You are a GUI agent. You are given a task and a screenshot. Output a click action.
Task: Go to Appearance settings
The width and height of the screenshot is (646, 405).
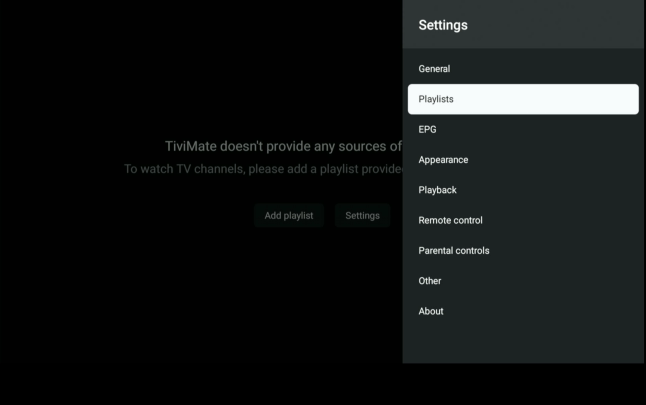[443, 160]
